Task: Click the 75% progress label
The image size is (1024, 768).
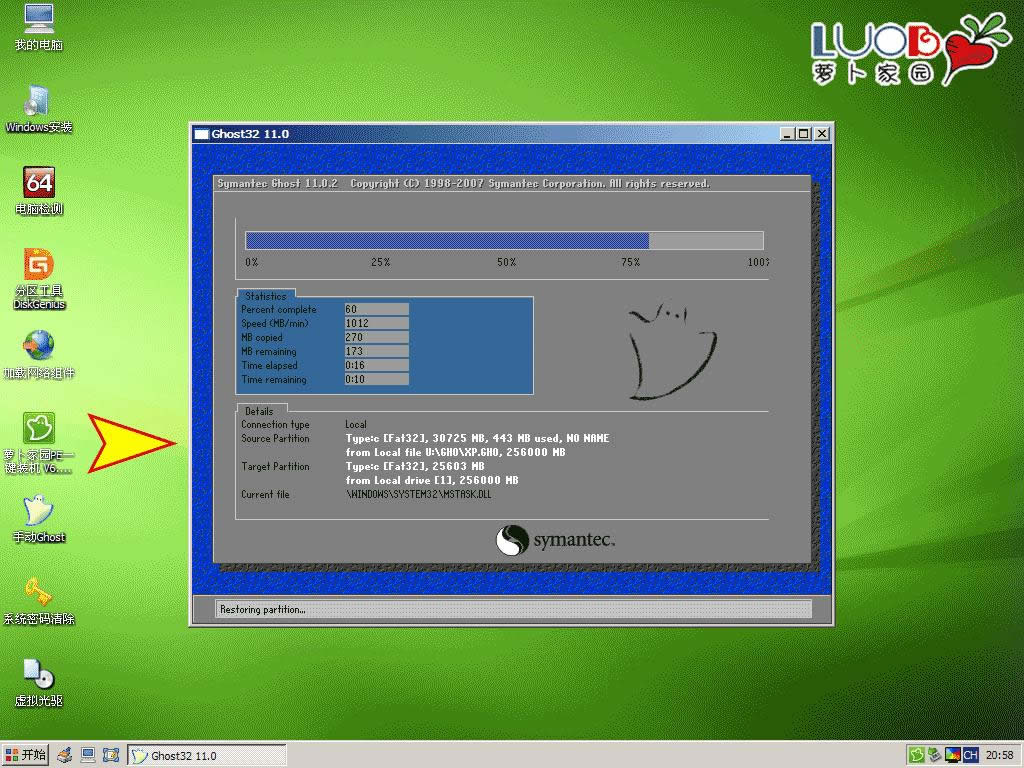Action: (x=630, y=262)
